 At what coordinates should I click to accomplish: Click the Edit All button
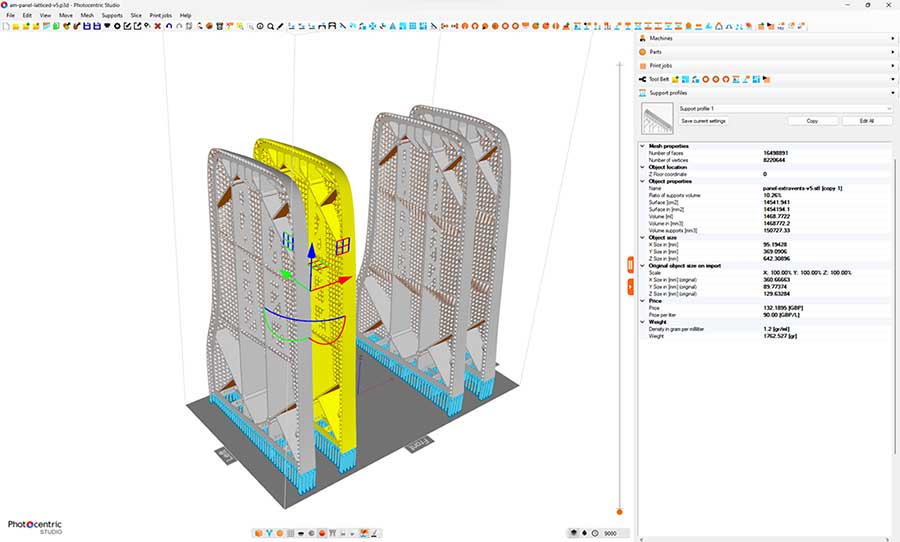(x=867, y=121)
